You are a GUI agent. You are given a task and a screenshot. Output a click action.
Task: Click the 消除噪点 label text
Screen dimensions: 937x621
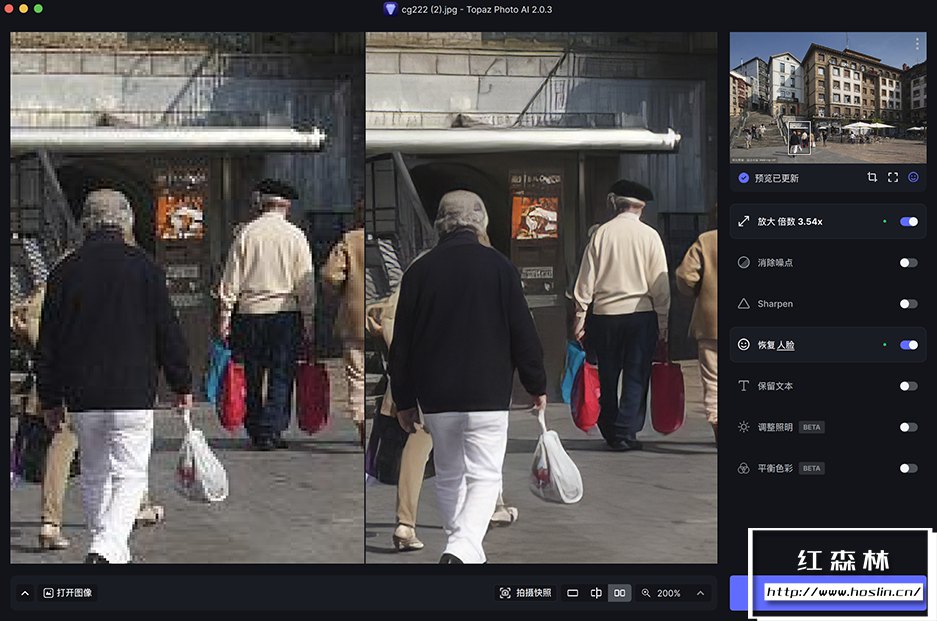[x=775, y=263]
